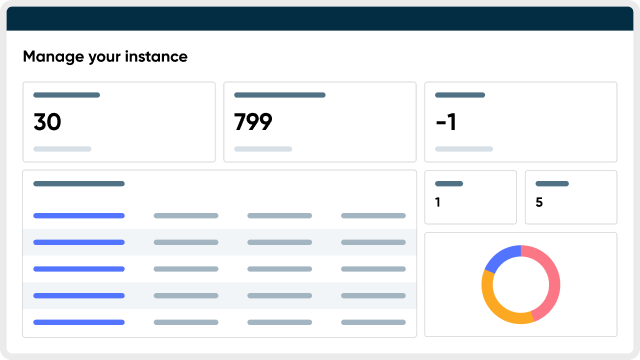
Task: Click the stat card showing 30
Action: point(119,122)
